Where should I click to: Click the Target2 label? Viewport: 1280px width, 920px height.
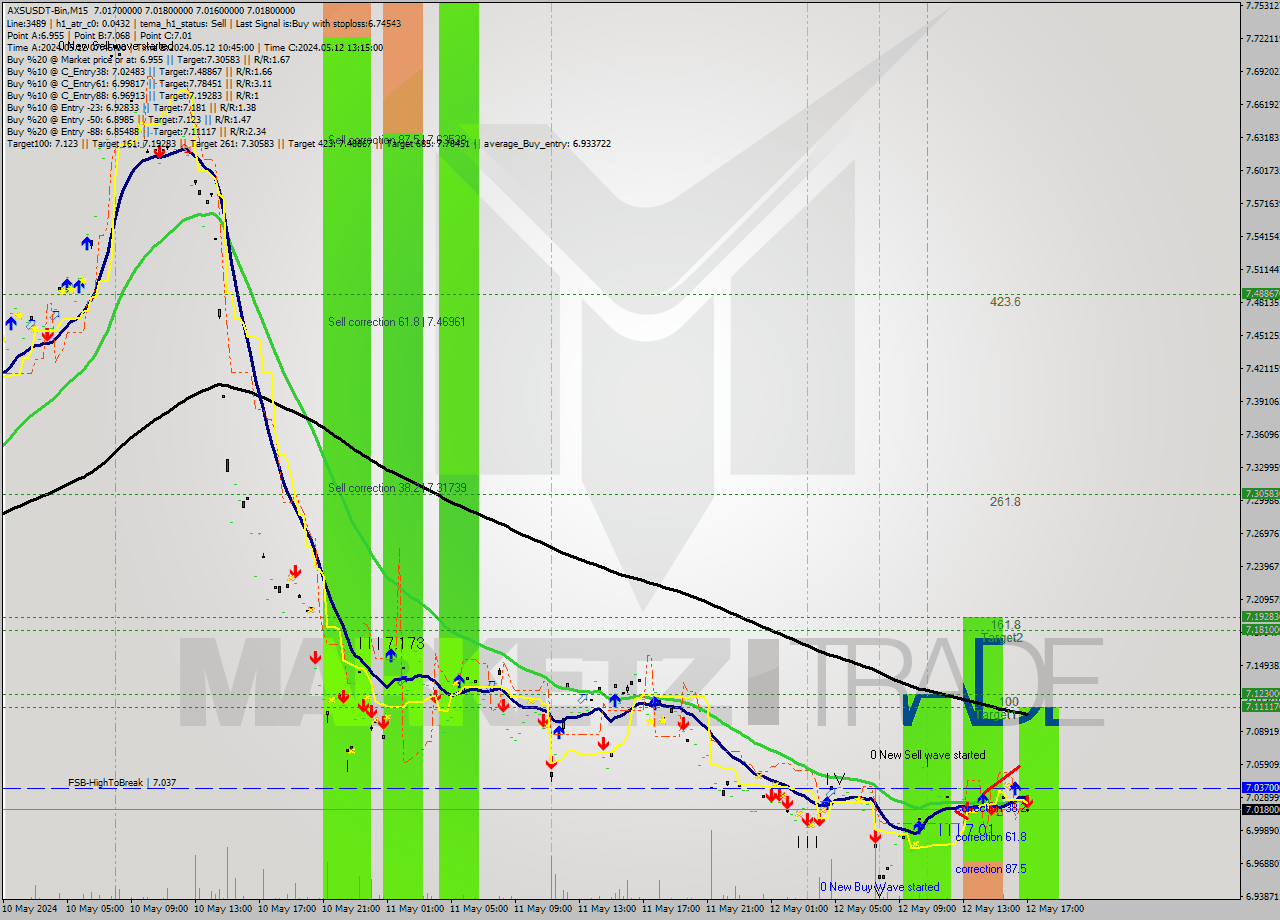[x=1002, y=637]
